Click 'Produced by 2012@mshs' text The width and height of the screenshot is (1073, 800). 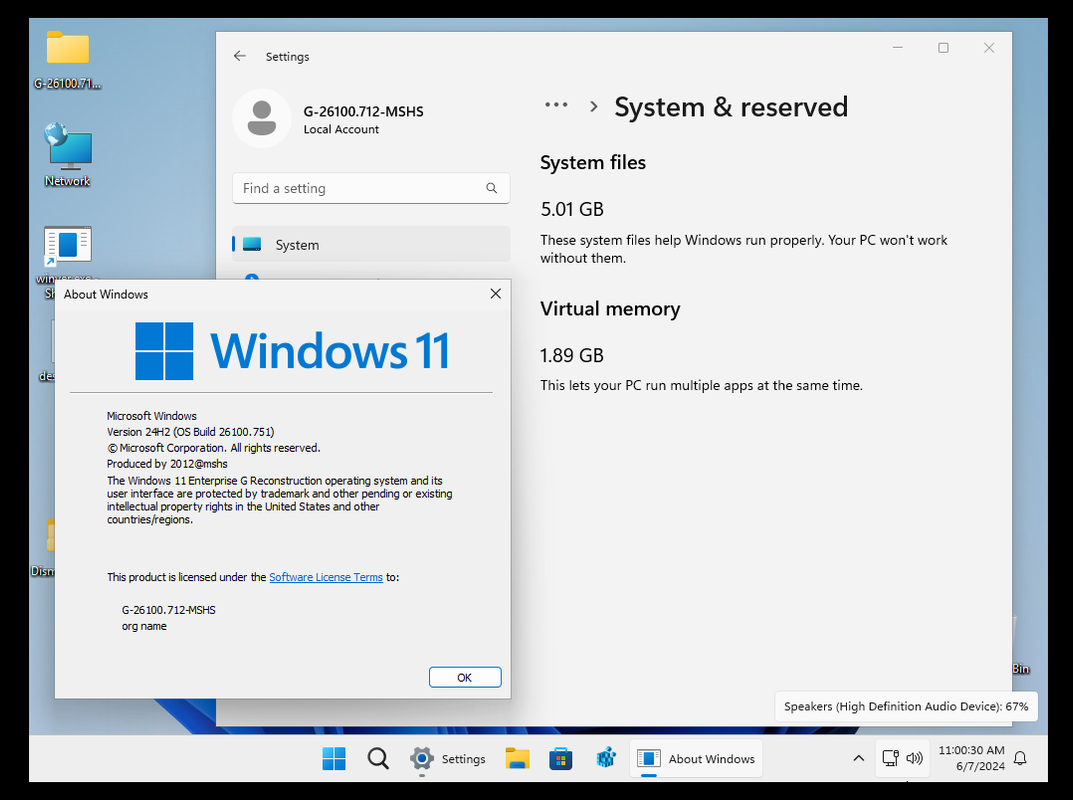(167, 464)
